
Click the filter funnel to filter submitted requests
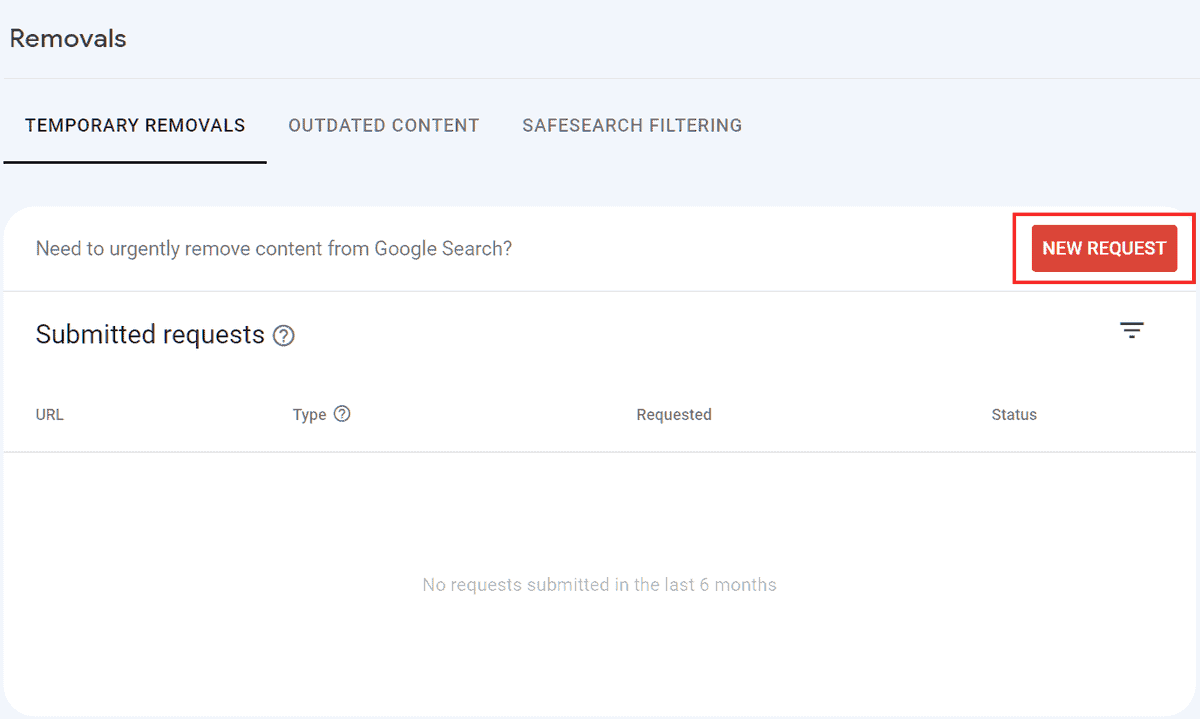click(x=1131, y=330)
